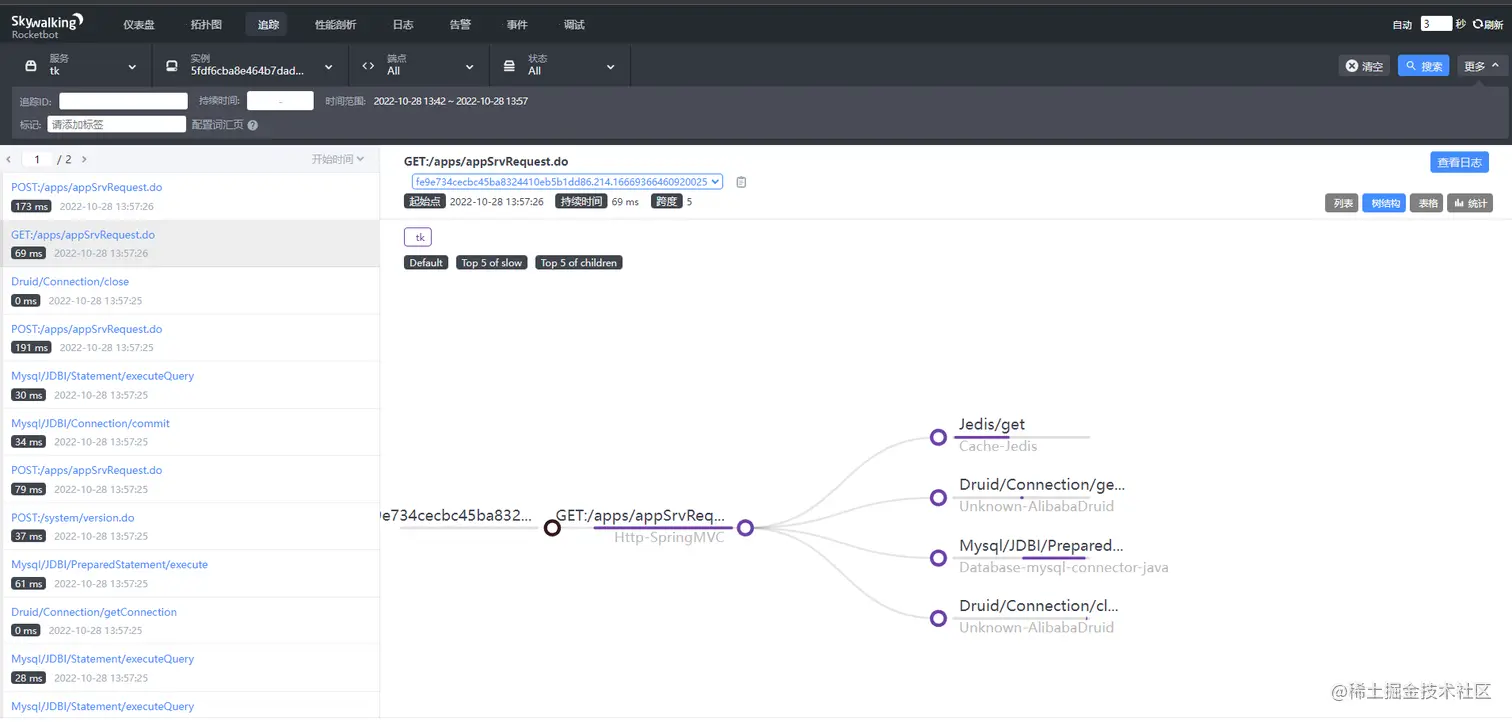This screenshot has width=1512, height=722.
Task: Select the 追踪 trace tab
Action: 268,25
